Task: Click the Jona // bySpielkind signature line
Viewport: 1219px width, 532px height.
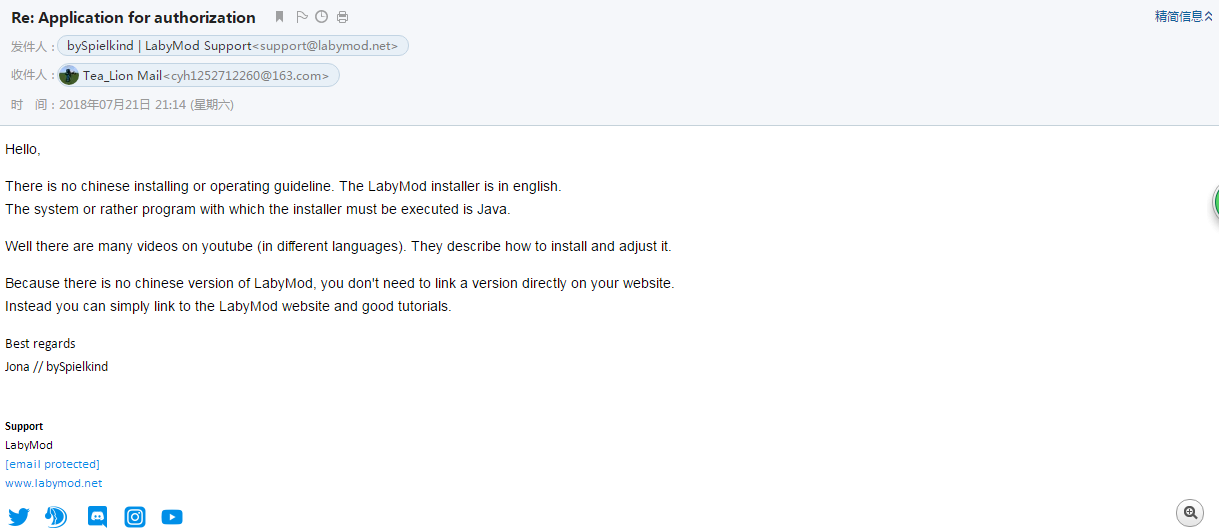Action: click(x=56, y=367)
